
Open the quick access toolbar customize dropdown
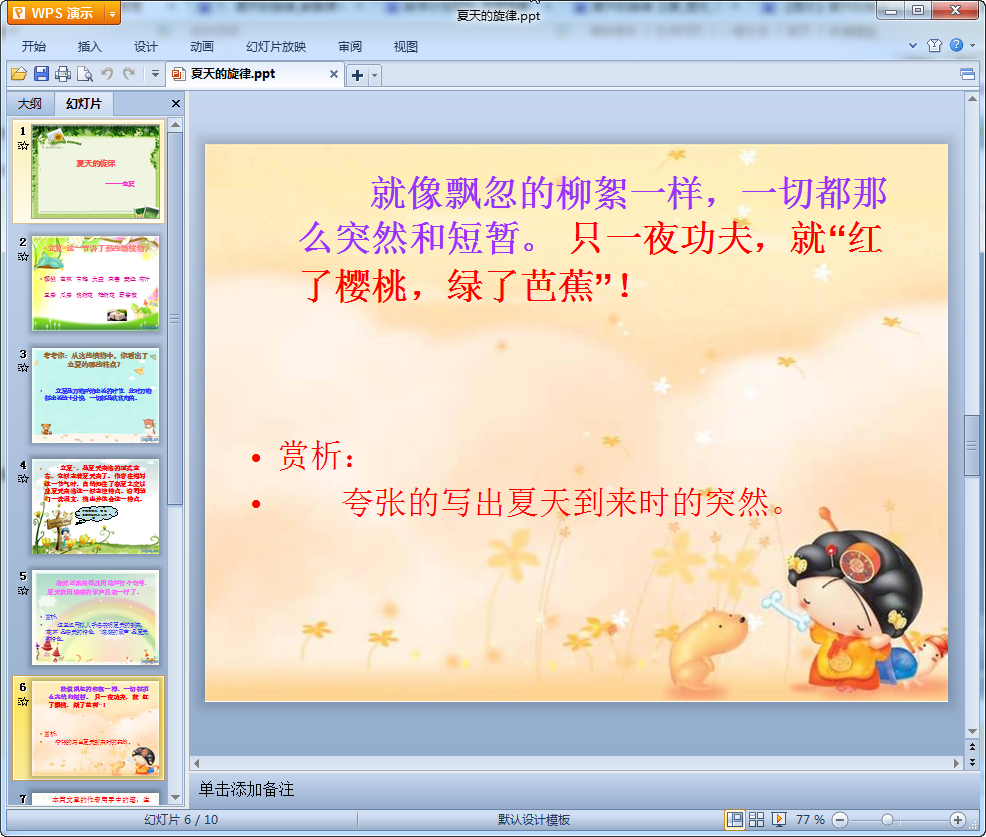coord(155,74)
